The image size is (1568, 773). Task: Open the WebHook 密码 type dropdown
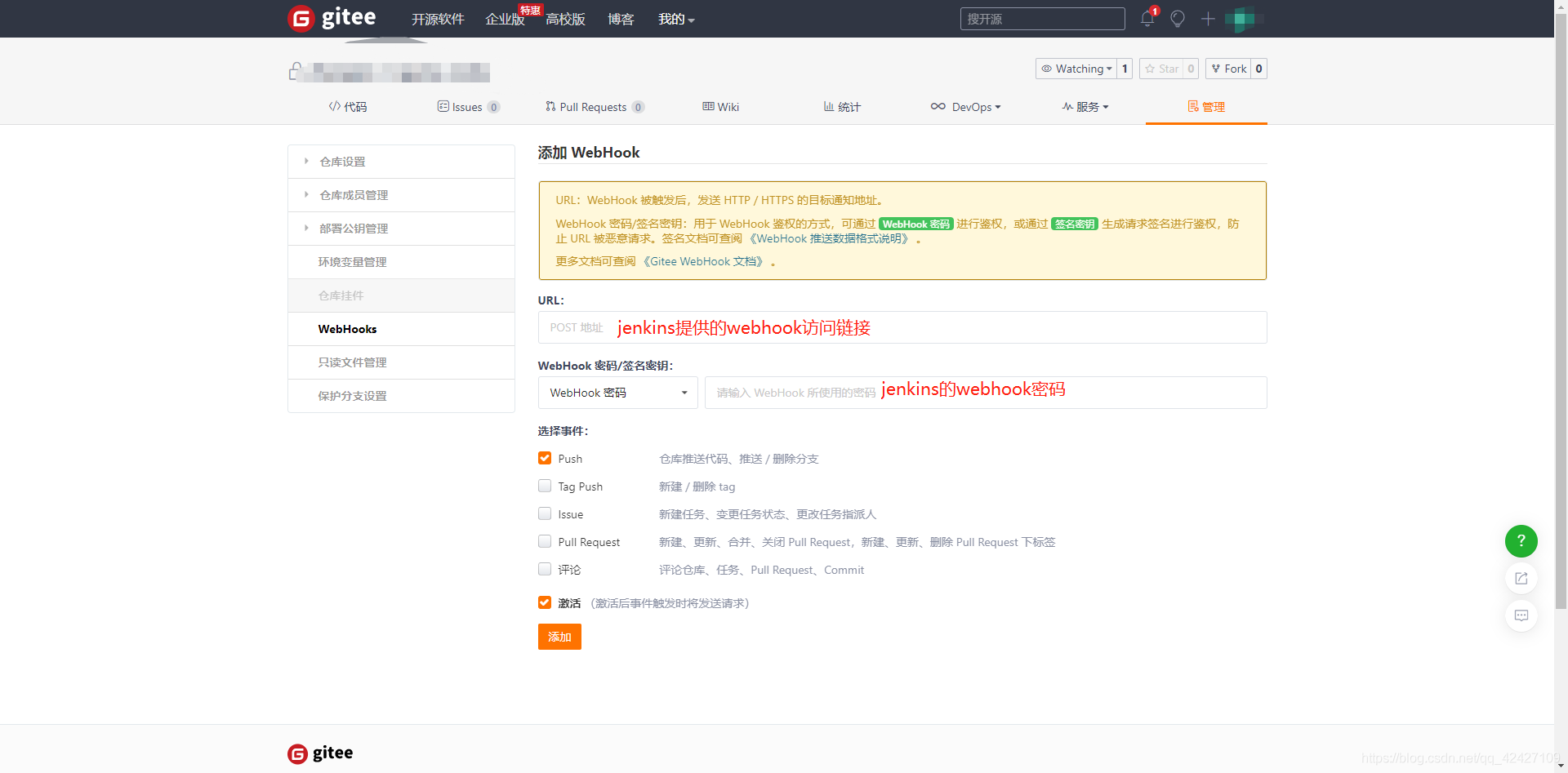pyautogui.click(x=617, y=393)
